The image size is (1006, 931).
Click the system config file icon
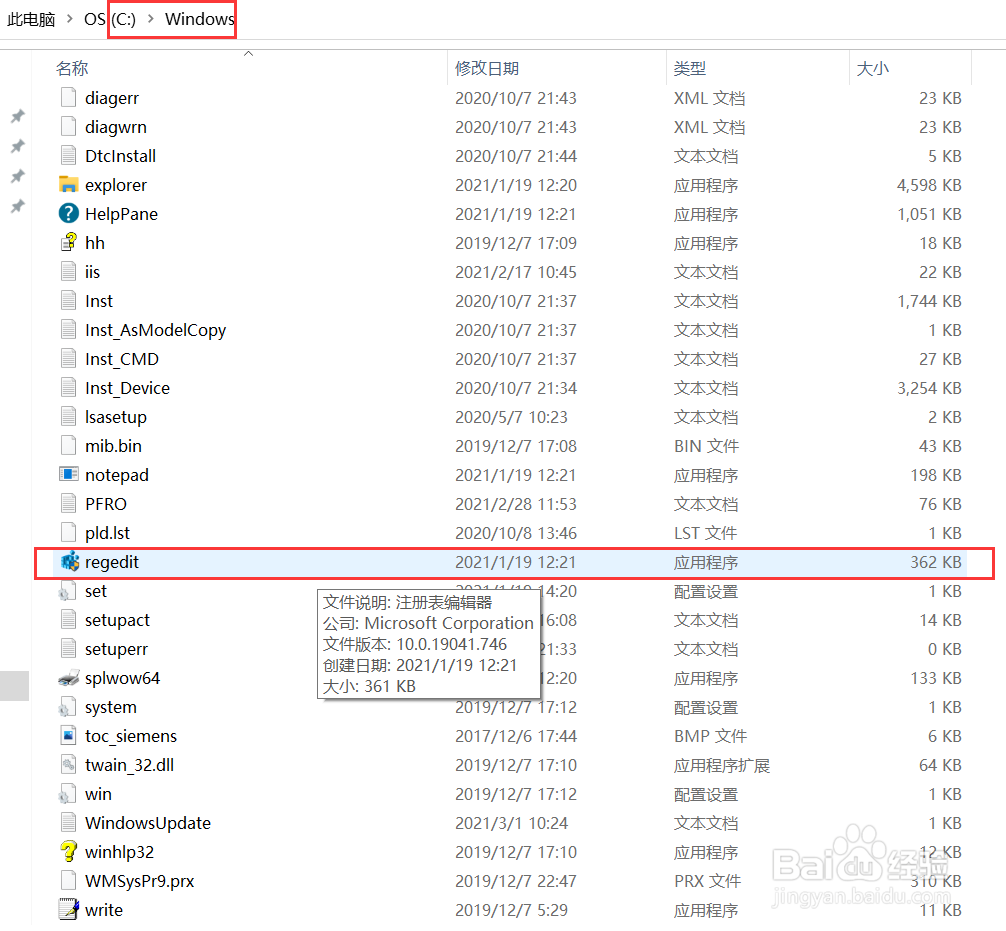click(67, 707)
